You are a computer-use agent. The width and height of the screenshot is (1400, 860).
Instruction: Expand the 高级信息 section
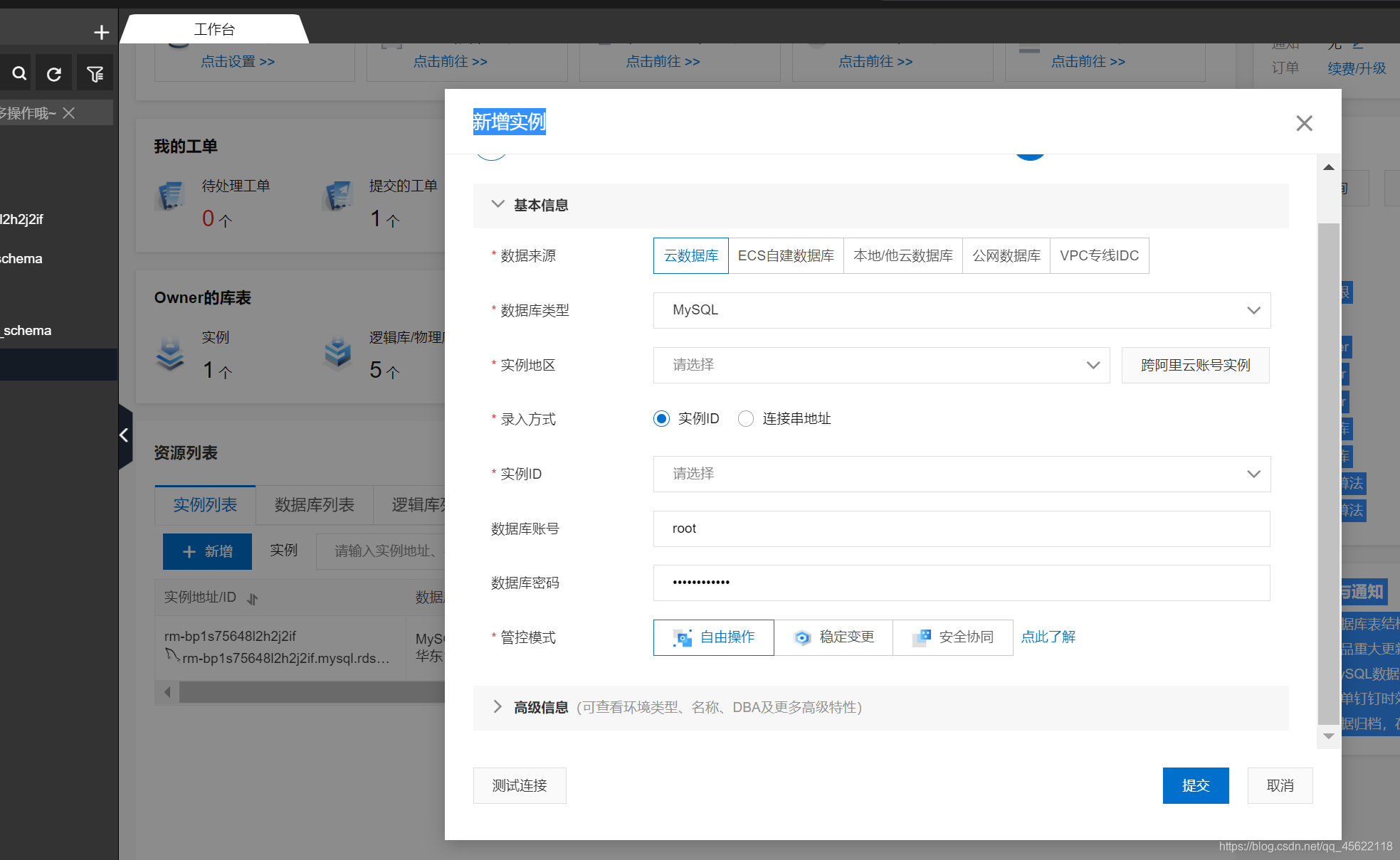pyautogui.click(x=541, y=707)
